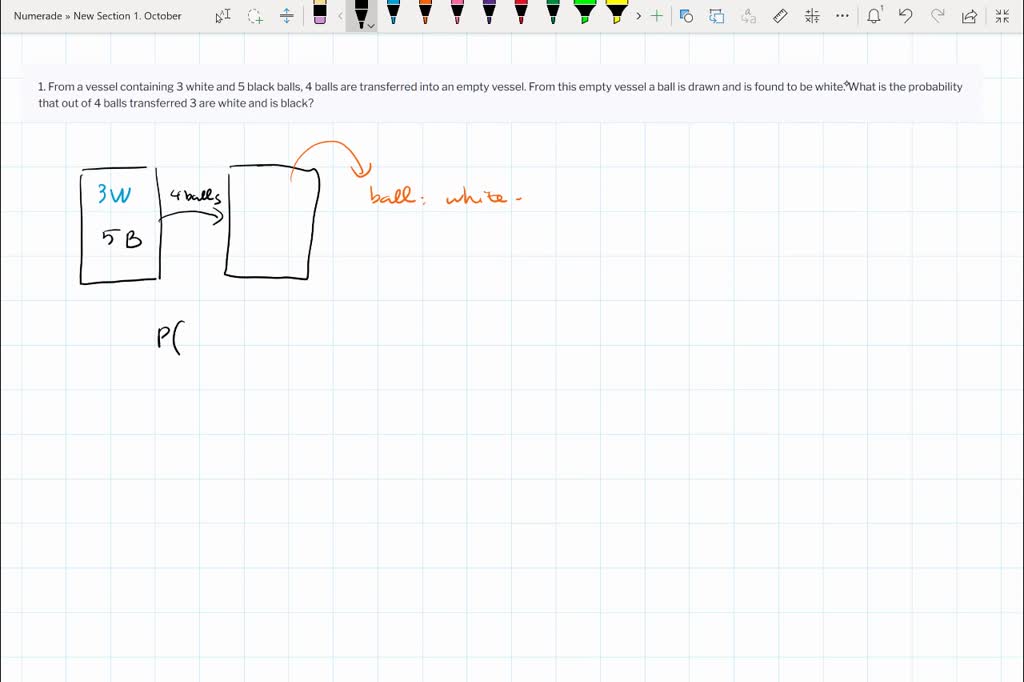Undo the last ink stroke
Screen dimensions: 1024x682
tap(905, 16)
